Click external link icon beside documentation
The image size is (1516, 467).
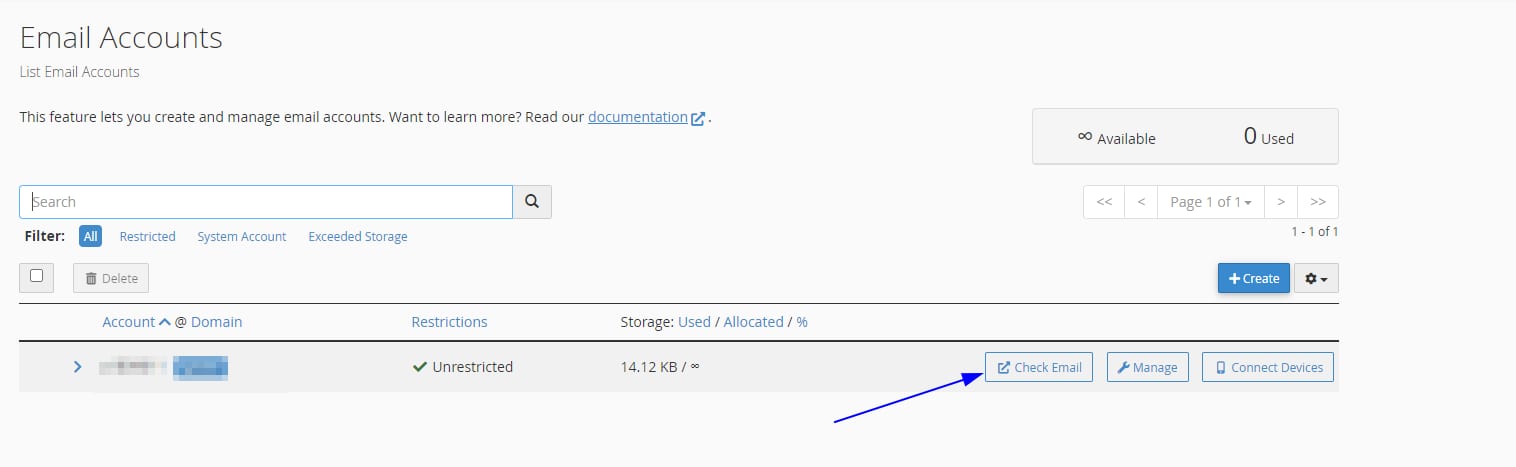(698, 118)
